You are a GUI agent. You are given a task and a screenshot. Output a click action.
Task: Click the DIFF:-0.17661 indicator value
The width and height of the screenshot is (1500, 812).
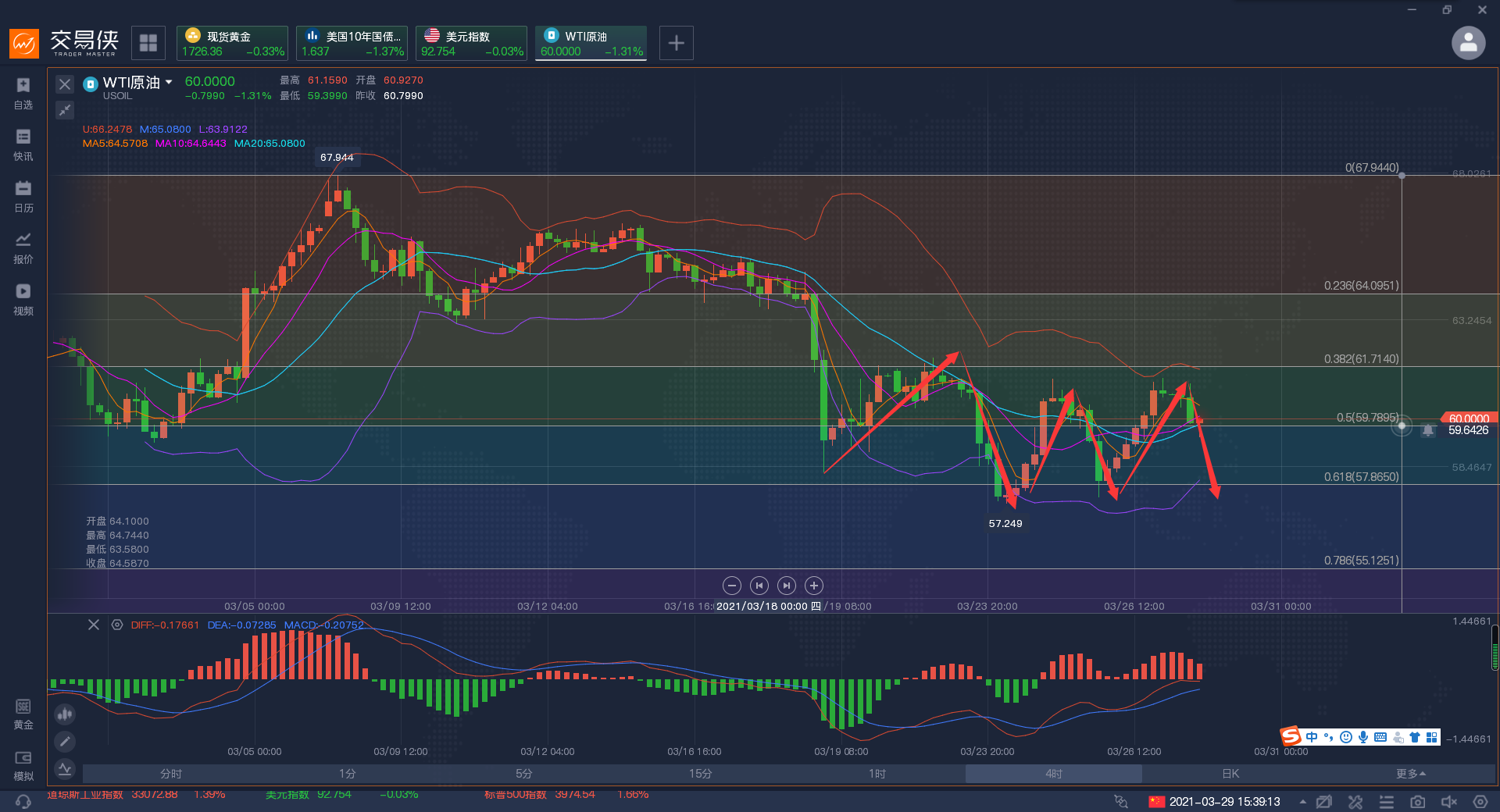pyautogui.click(x=165, y=625)
